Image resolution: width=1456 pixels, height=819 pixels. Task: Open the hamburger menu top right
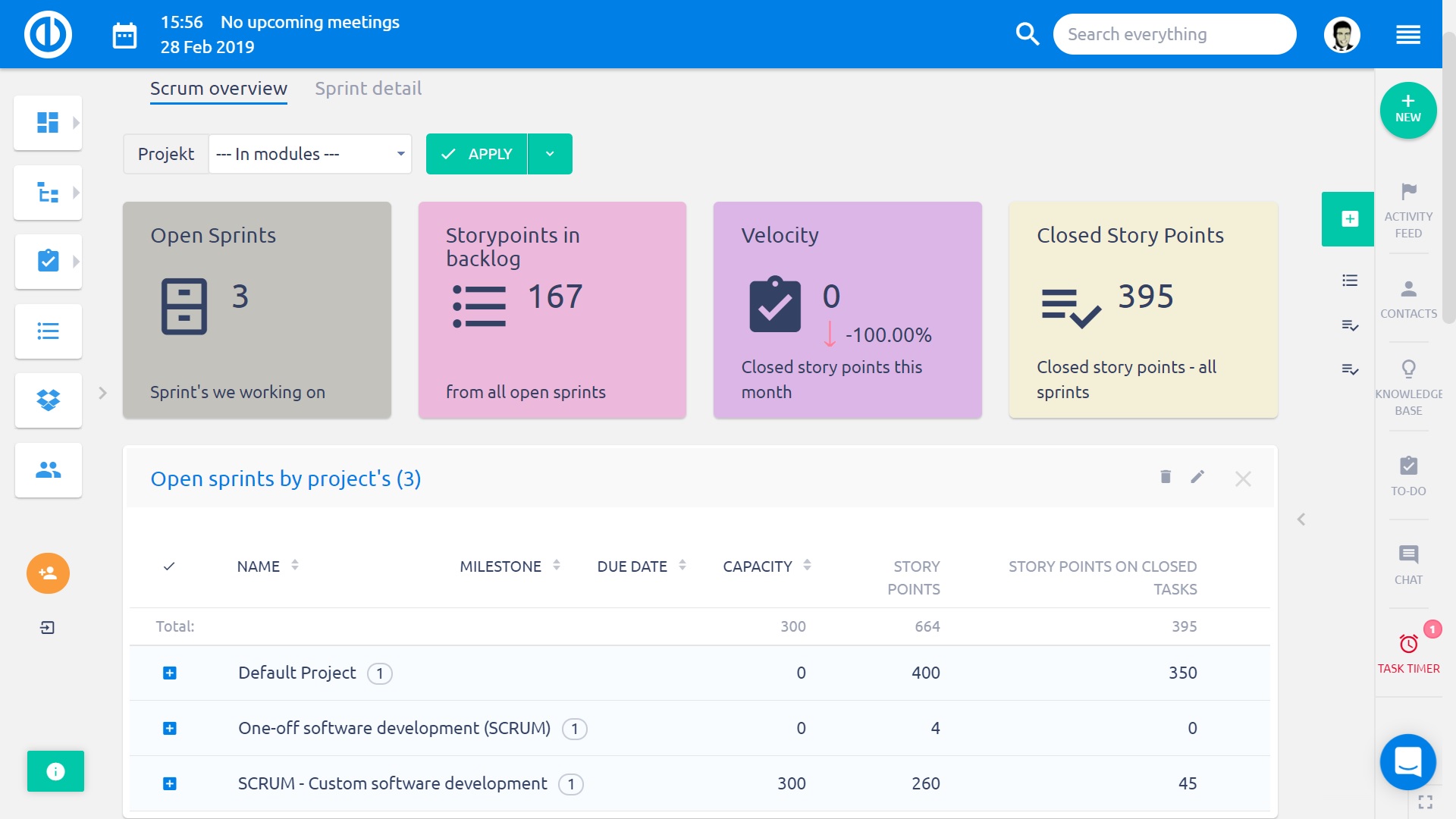1407,35
